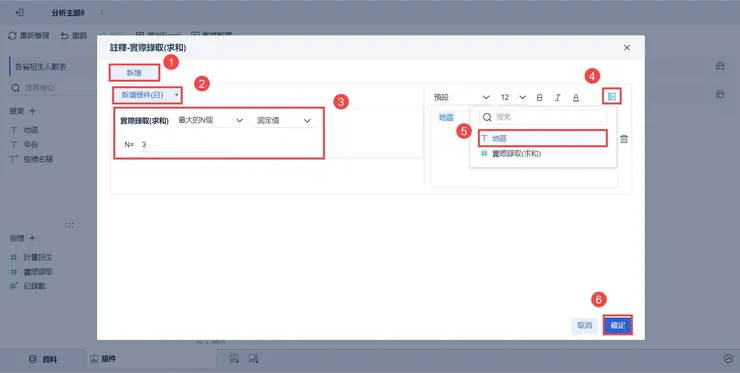Click the collapse arrow in the bottom-right corner
740x373 pixels.
[728, 359]
